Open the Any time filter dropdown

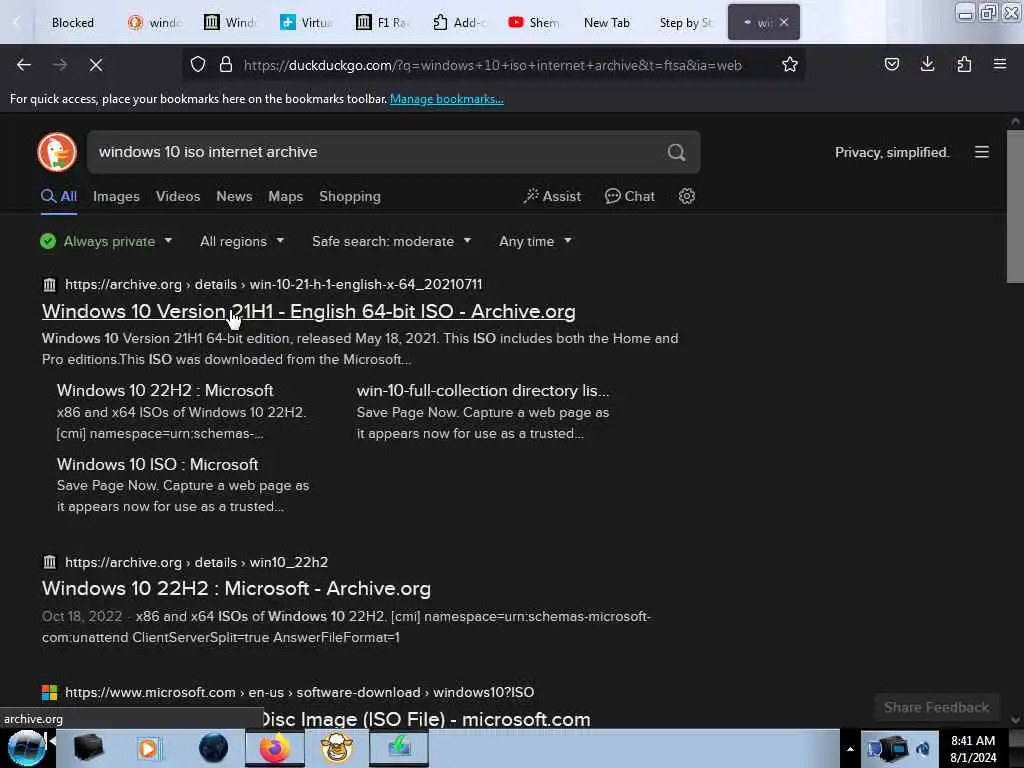[535, 241]
